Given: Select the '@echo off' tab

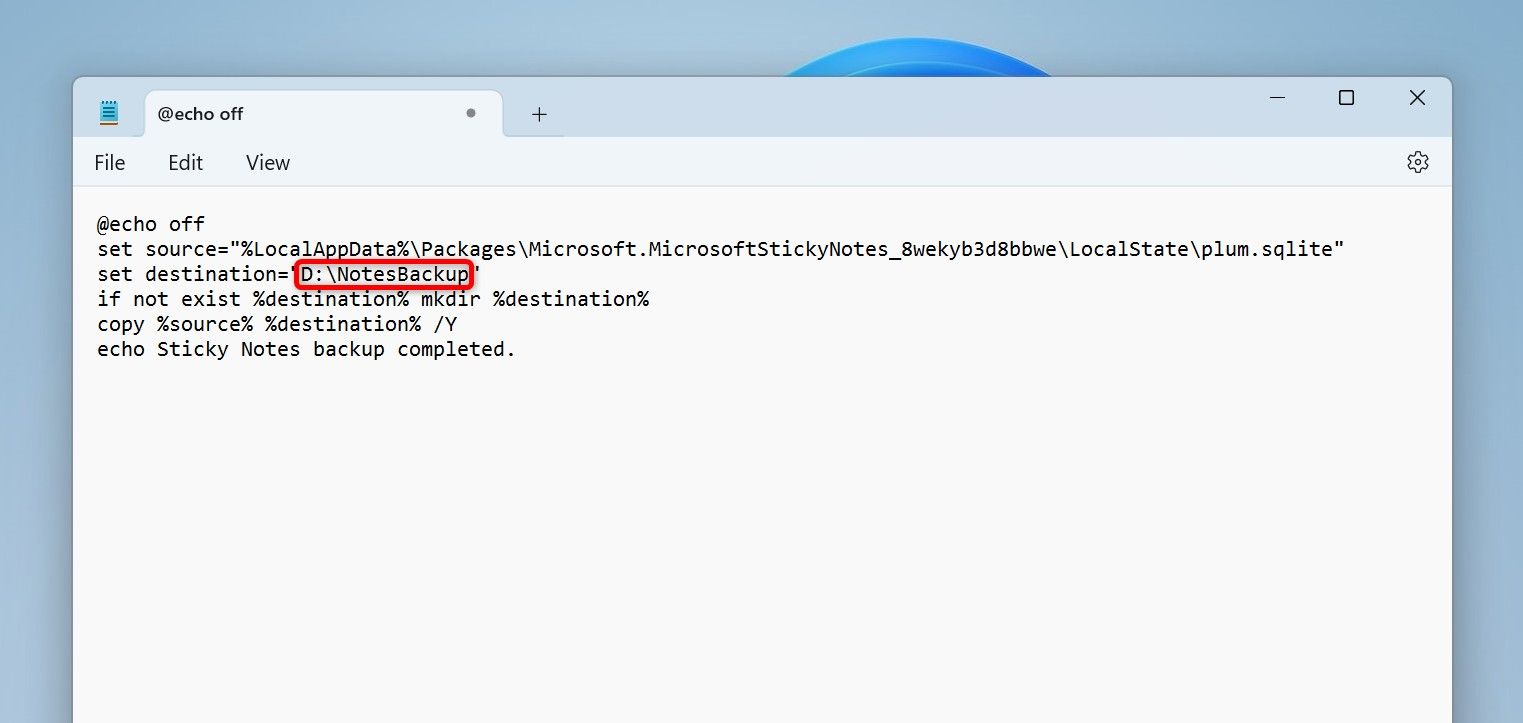Looking at the screenshot, I should pyautogui.click(x=323, y=114).
